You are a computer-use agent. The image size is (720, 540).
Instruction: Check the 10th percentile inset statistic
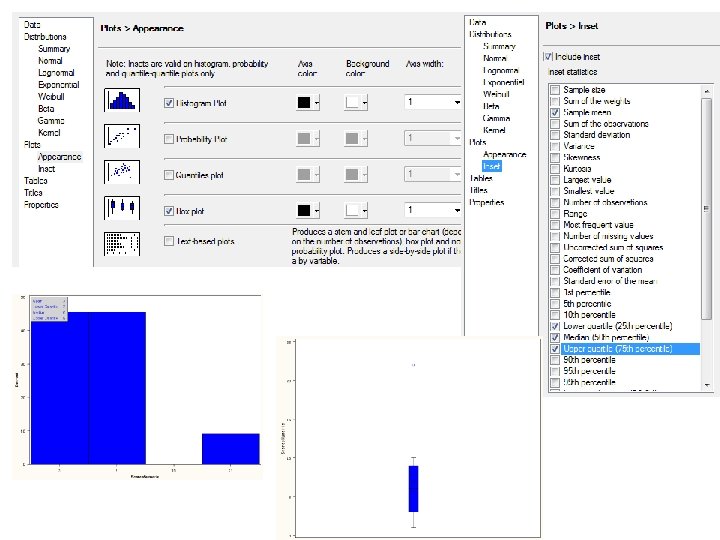pyautogui.click(x=555, y=315)
